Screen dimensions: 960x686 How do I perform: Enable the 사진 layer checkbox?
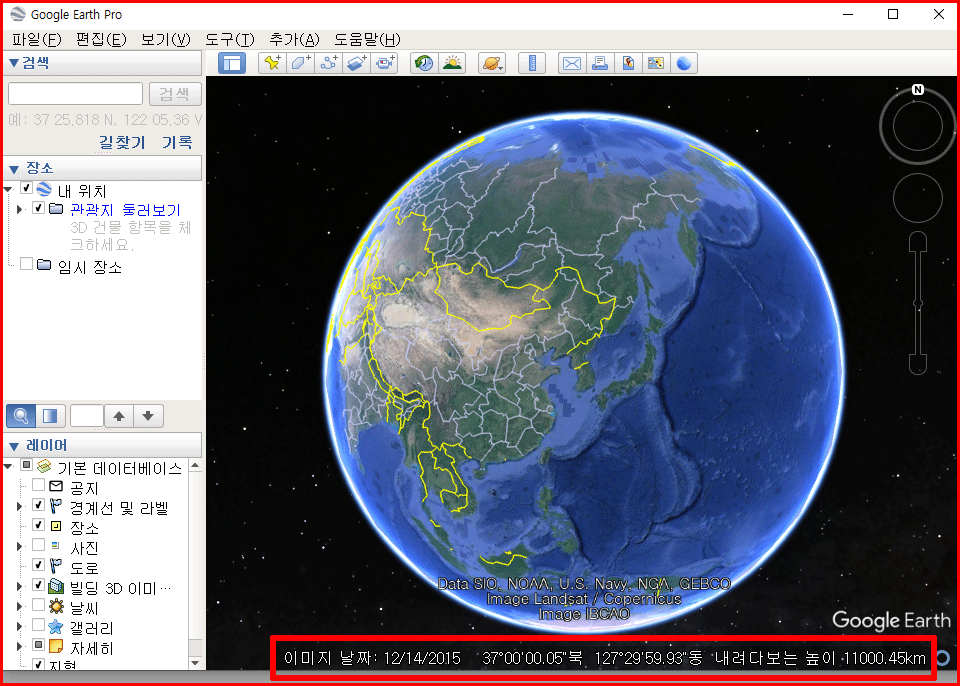(39, 545)
